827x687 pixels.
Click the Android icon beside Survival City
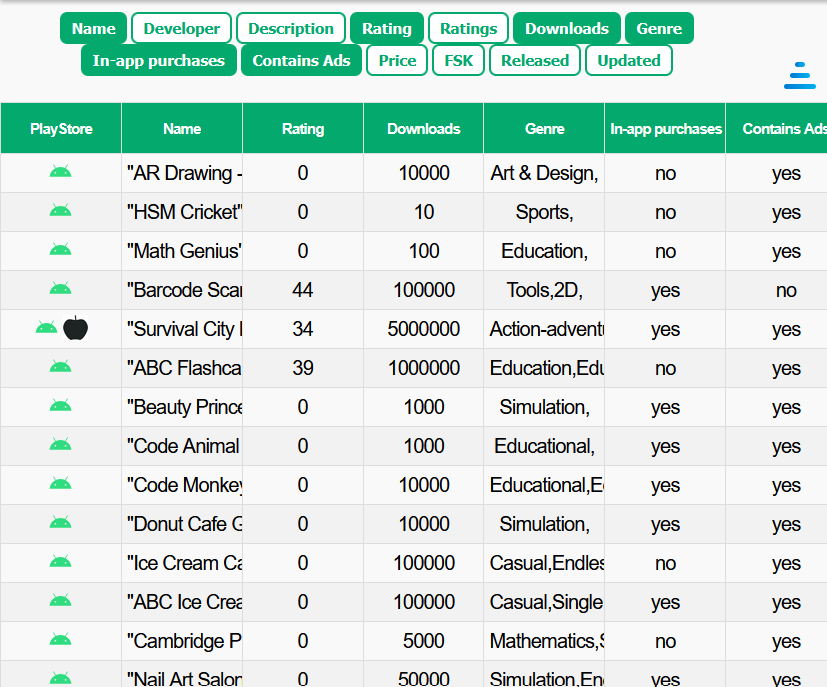click(x=46, y=328)
